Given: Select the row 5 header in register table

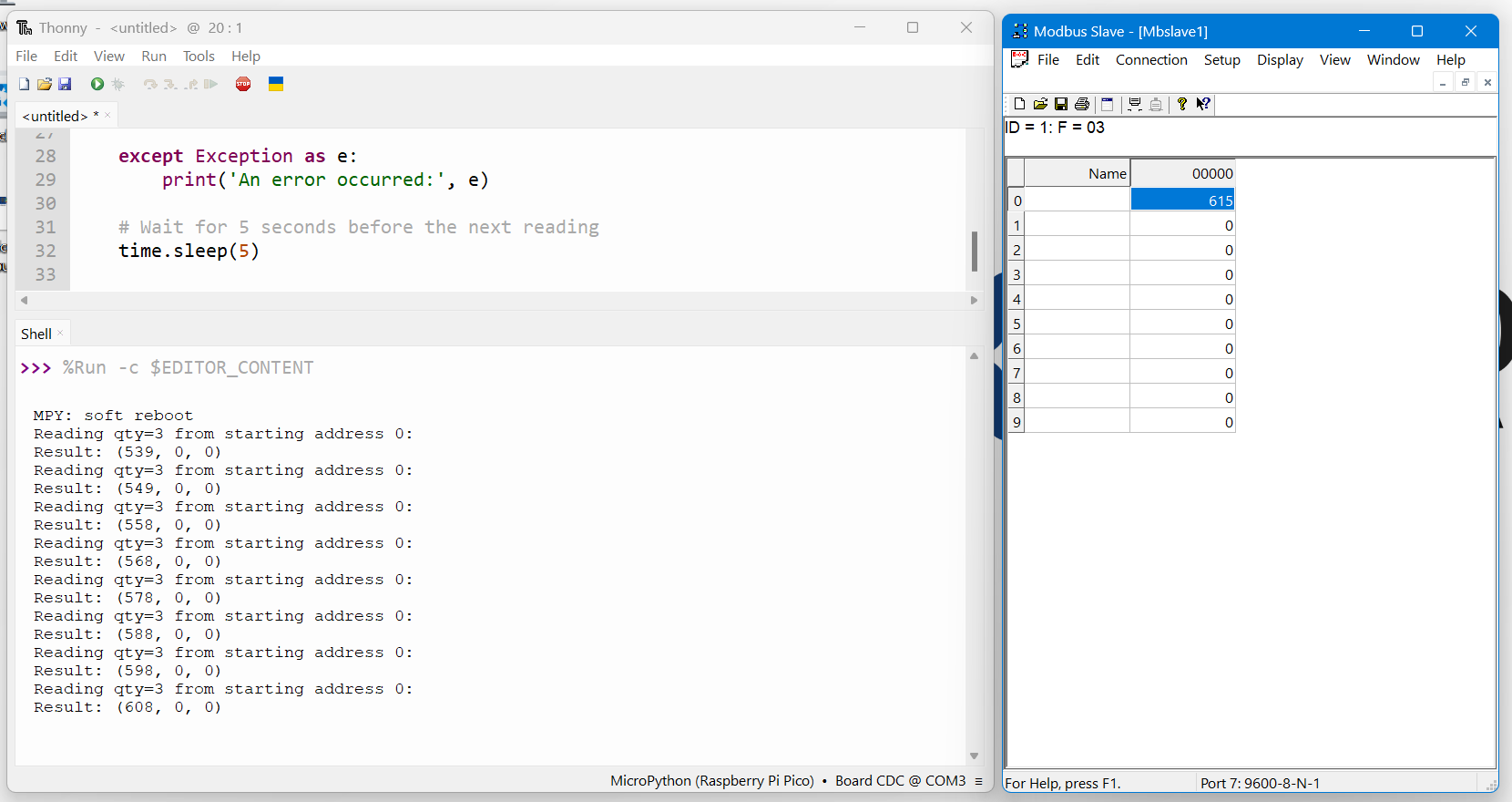Looking at the screenshot, I should click(x=1017, y=324).
